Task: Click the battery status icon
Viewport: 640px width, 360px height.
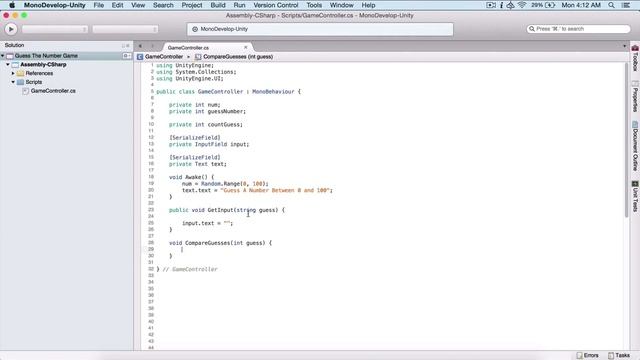Action: [x=550, y=5]
